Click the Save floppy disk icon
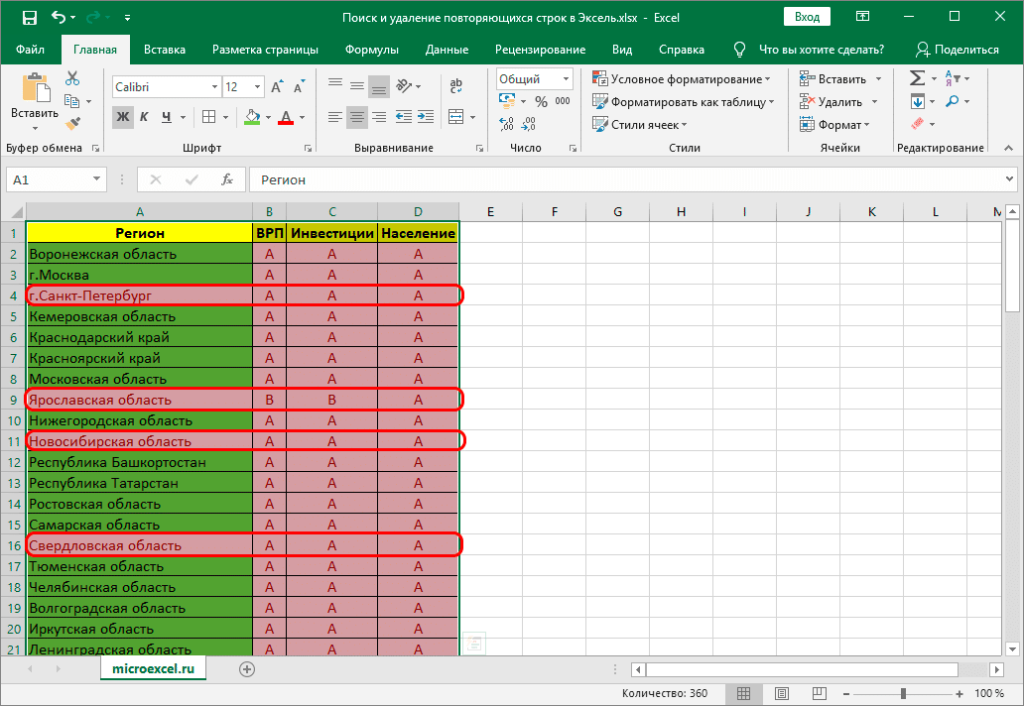 click(x=29, y=18)
